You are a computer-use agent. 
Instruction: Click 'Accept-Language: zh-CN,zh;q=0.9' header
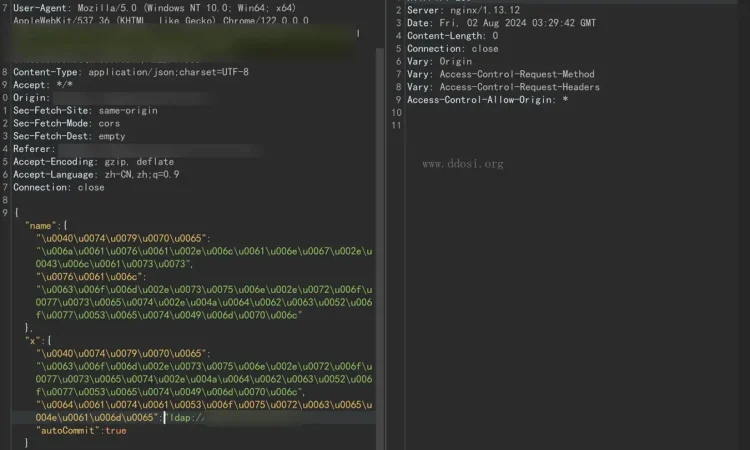[x=96, y=175]
